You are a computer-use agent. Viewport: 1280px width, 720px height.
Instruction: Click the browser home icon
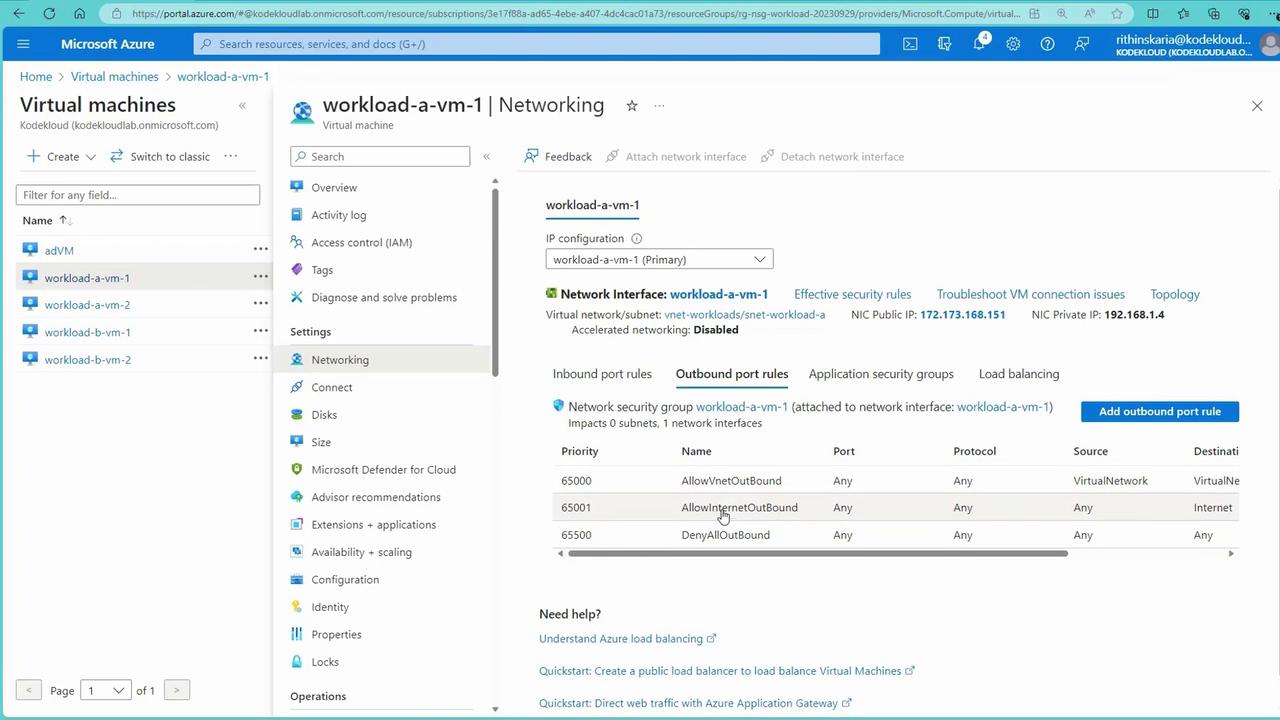[80, 14]
